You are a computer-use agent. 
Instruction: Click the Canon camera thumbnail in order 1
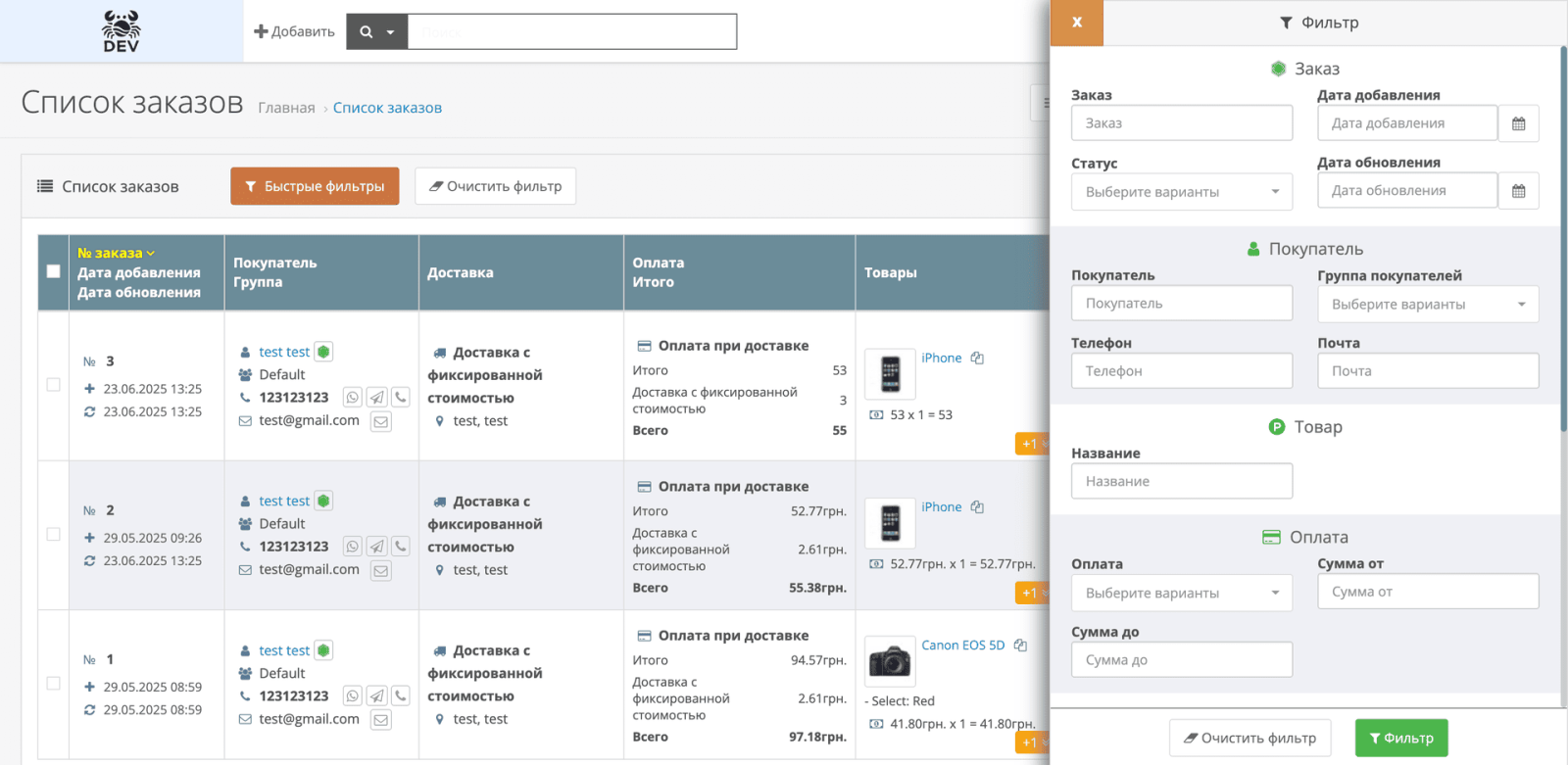tap(890, 661)
